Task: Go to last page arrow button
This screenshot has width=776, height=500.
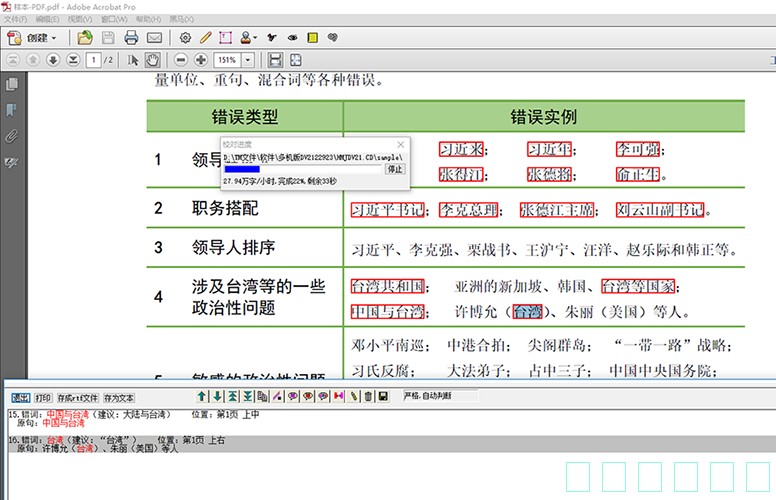Action: [73, 60]
